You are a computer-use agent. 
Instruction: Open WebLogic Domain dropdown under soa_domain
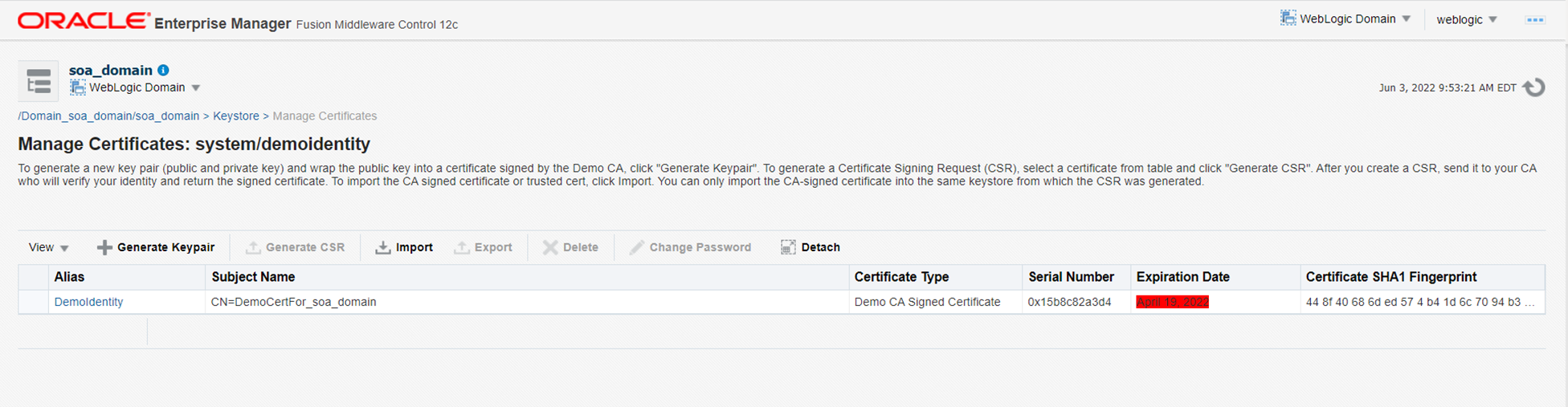click(x=136, y=88)
